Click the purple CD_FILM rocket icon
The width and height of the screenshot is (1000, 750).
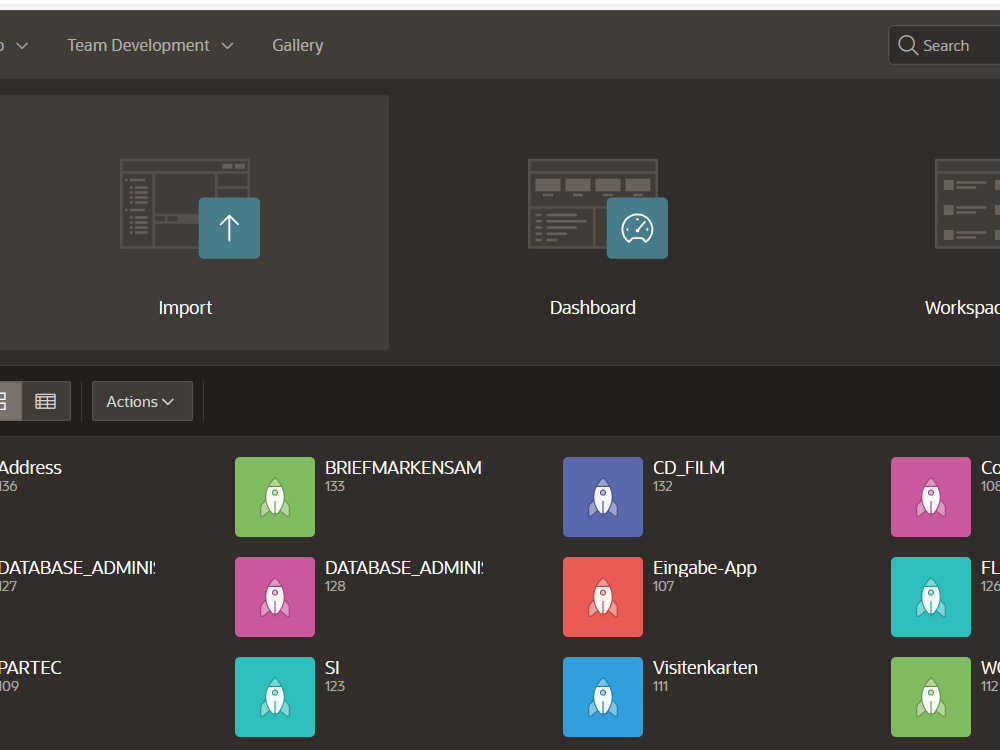pos(603,497)
